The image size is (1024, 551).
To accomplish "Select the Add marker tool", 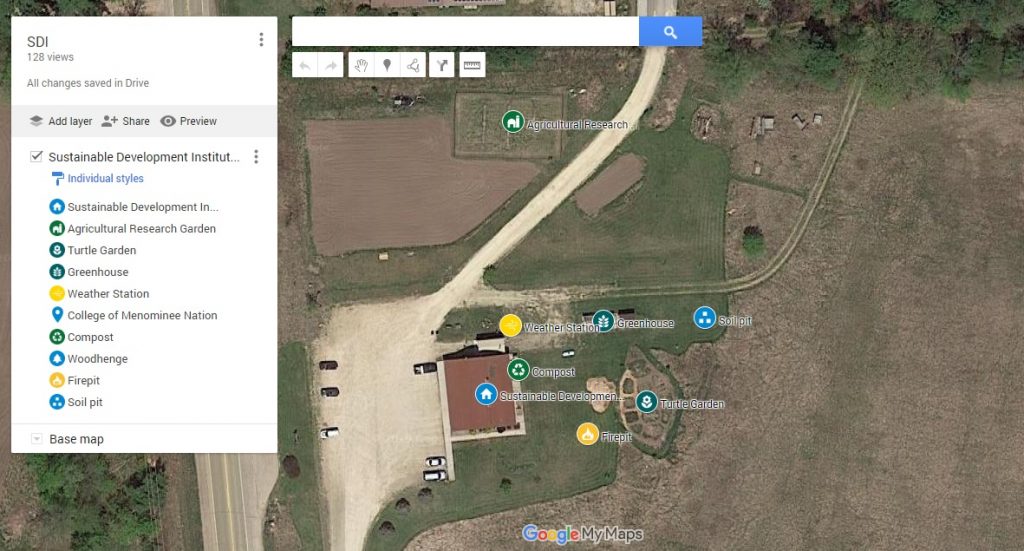I will [x=387, y=65].
